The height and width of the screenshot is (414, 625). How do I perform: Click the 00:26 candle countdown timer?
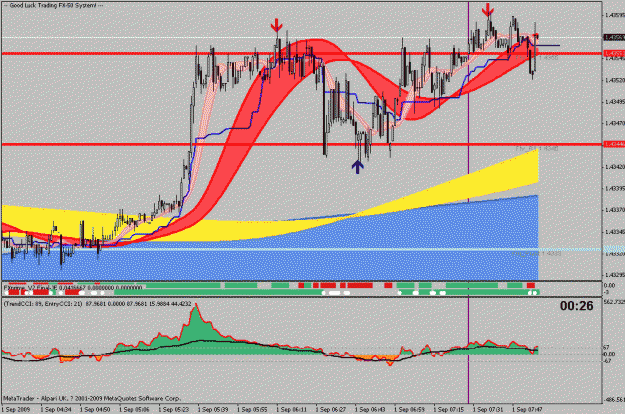[x=576, y=306]
